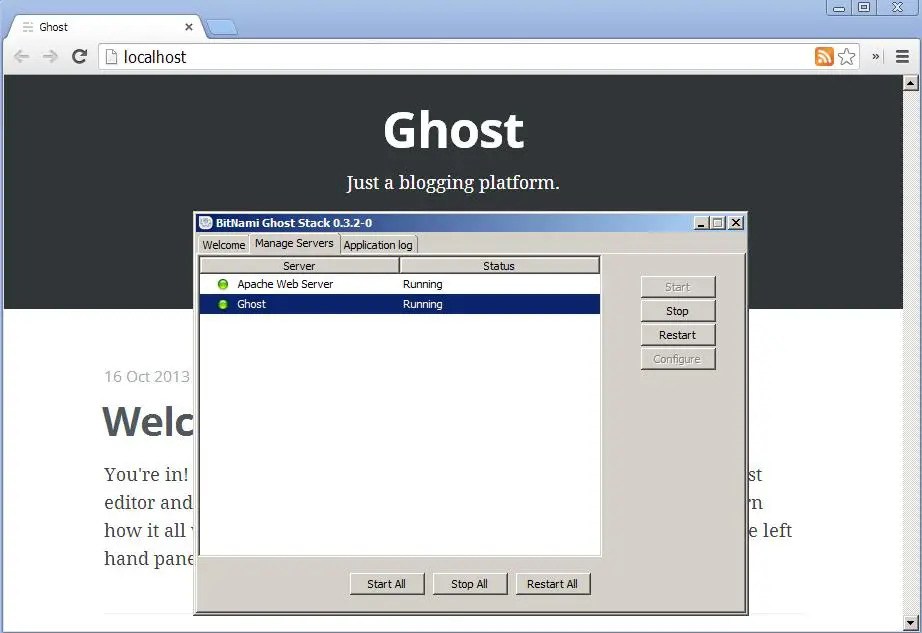922x633 pixels.
Task: Click the browser forward arrow
Action: point(50,56)
